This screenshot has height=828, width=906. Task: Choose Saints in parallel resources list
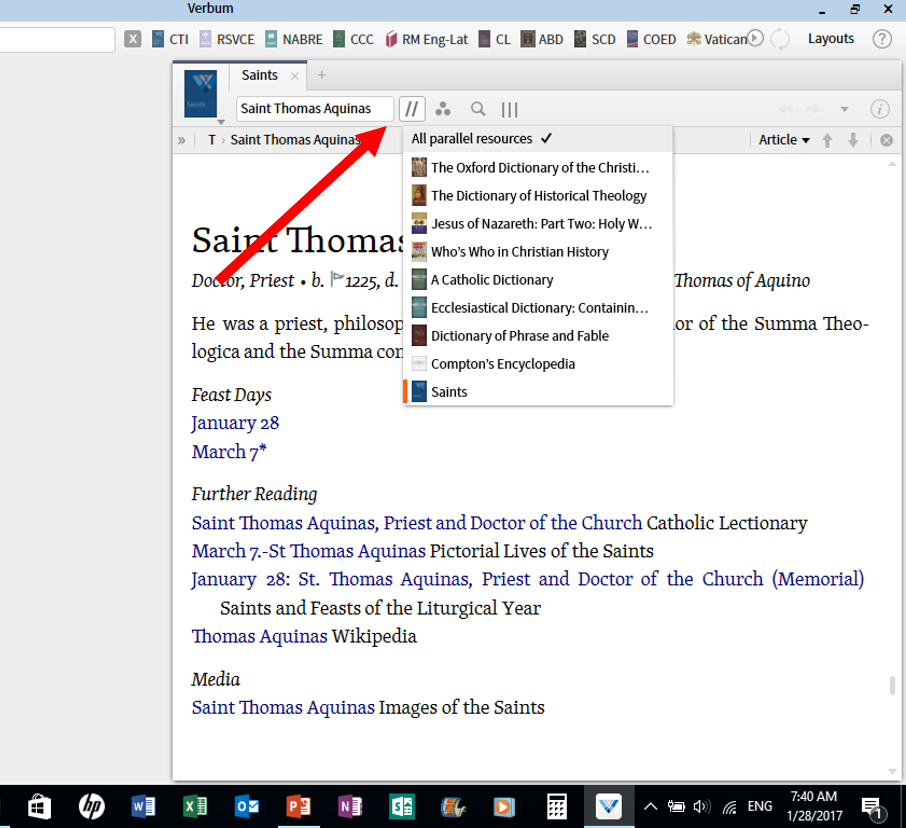[x=538, y=392]
